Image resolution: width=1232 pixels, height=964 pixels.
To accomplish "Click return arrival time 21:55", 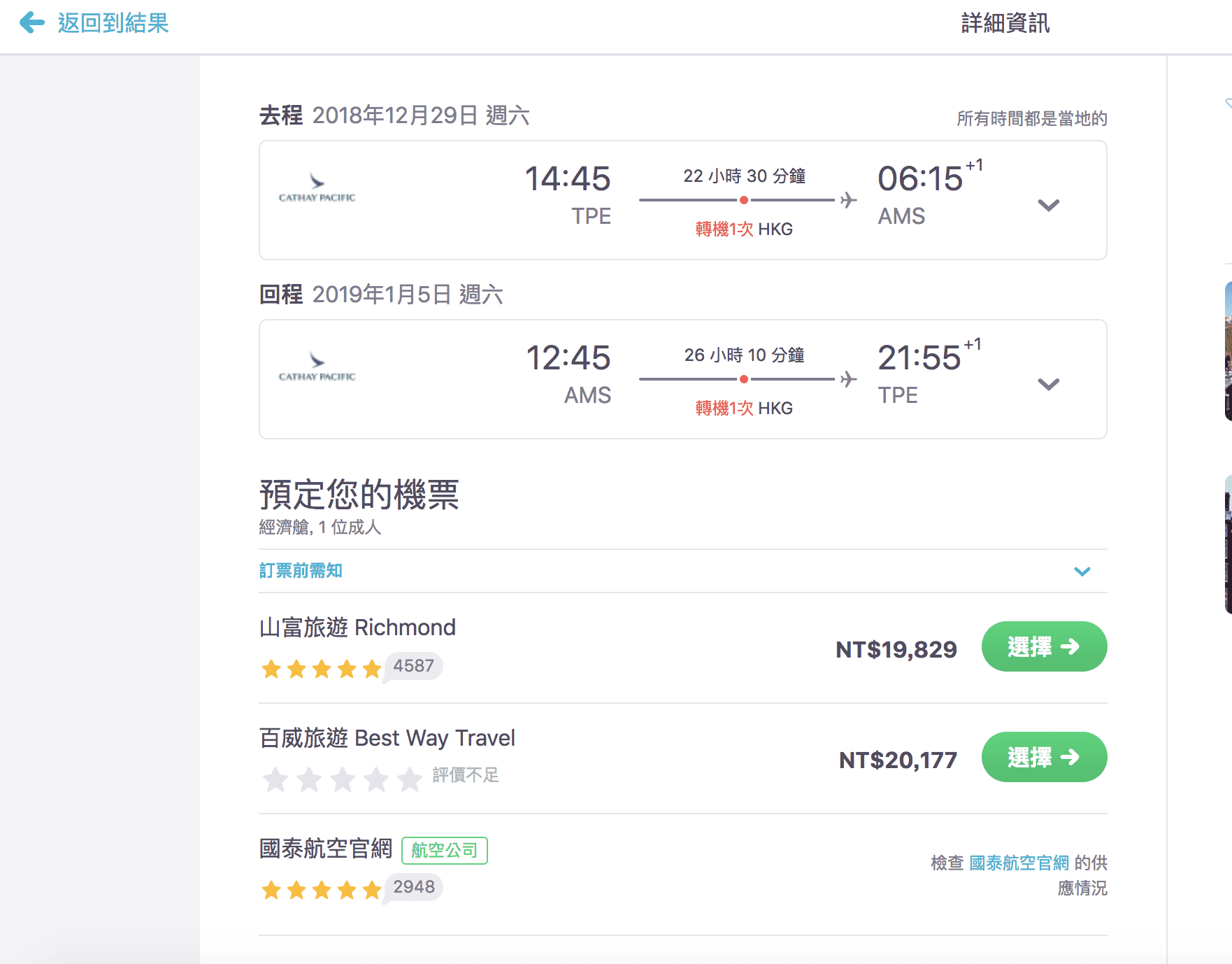I will click(x=919, y=357).
